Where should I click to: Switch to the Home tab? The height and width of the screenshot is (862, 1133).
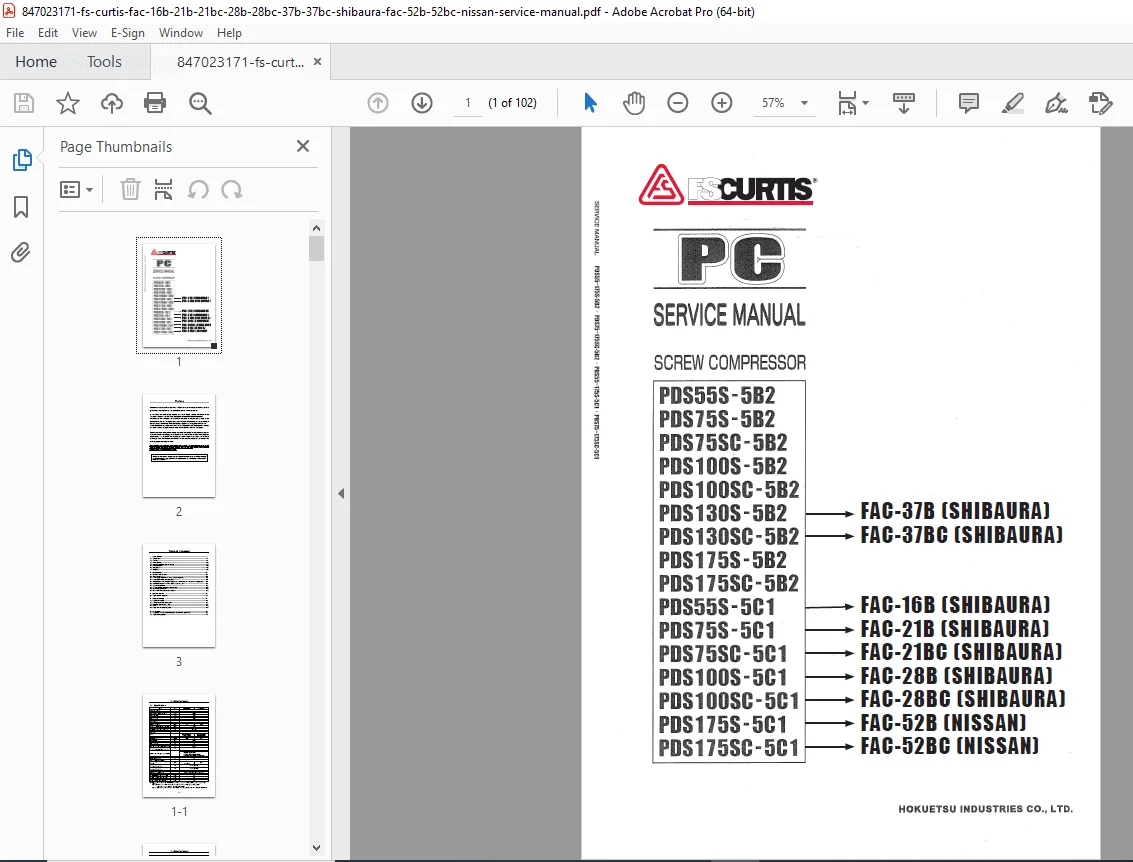tap(36, 61)
